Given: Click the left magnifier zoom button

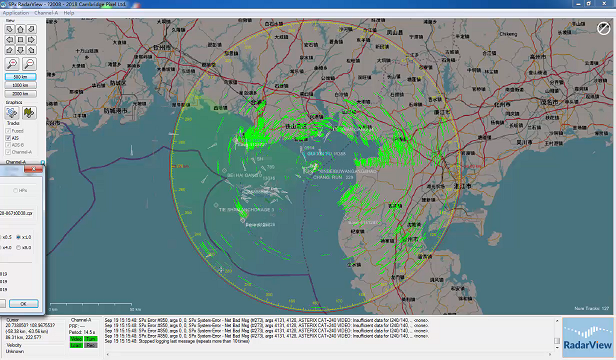Looking at the screenshot, I should tap(13, 63).
